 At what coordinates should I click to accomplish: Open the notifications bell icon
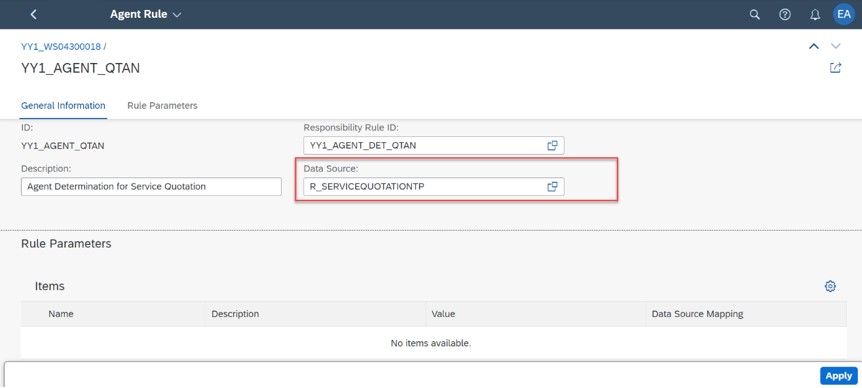tap(815, 15)
